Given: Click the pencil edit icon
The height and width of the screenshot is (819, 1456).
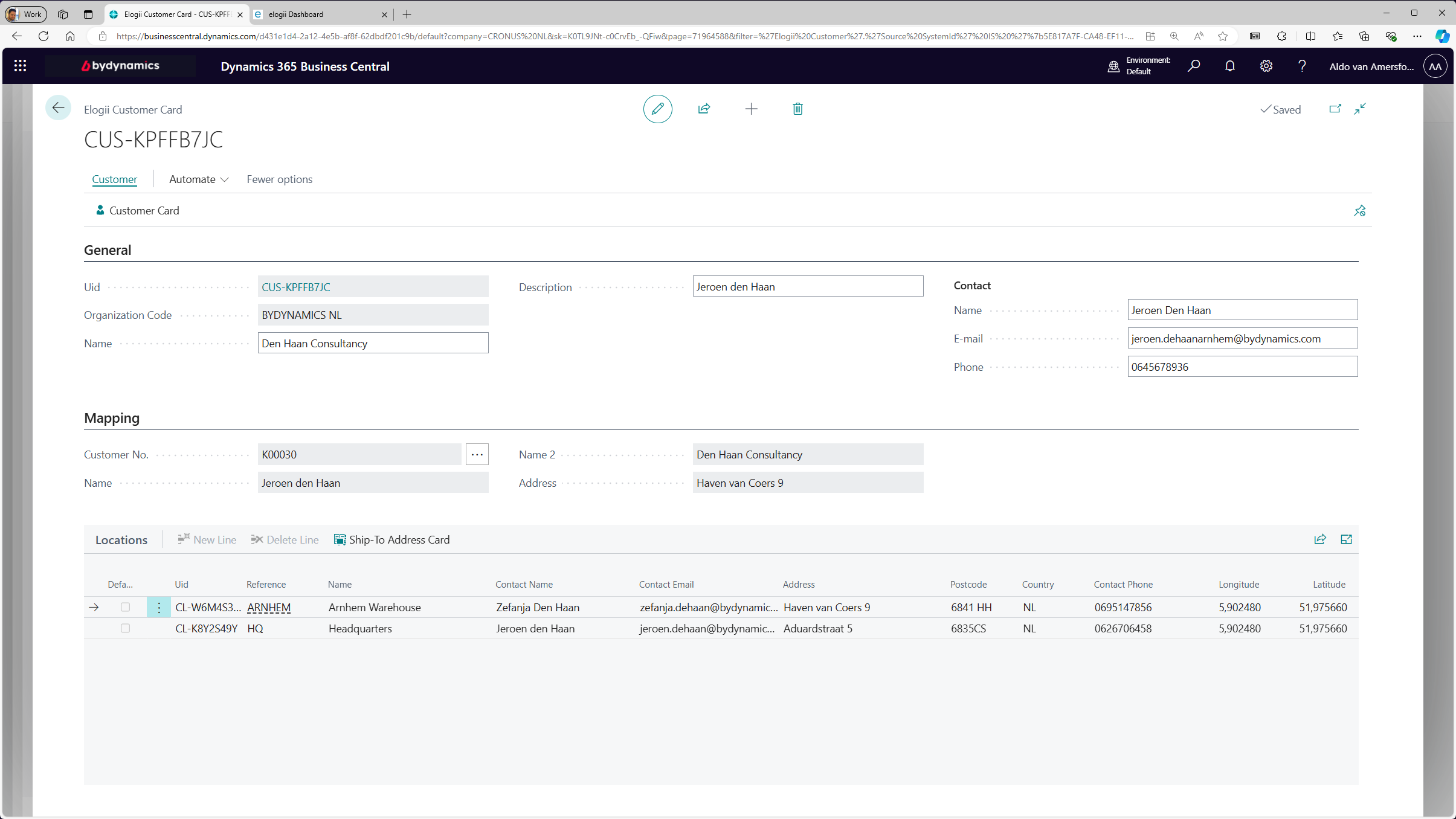Looking at the screenshot, I should click(657, 109).
